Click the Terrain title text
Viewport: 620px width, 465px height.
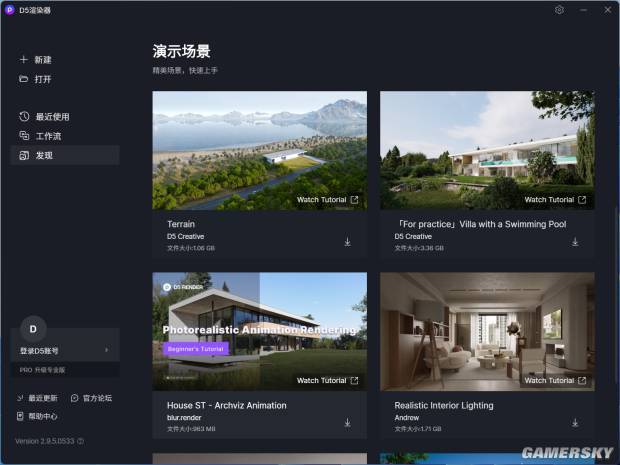(181, 224)
